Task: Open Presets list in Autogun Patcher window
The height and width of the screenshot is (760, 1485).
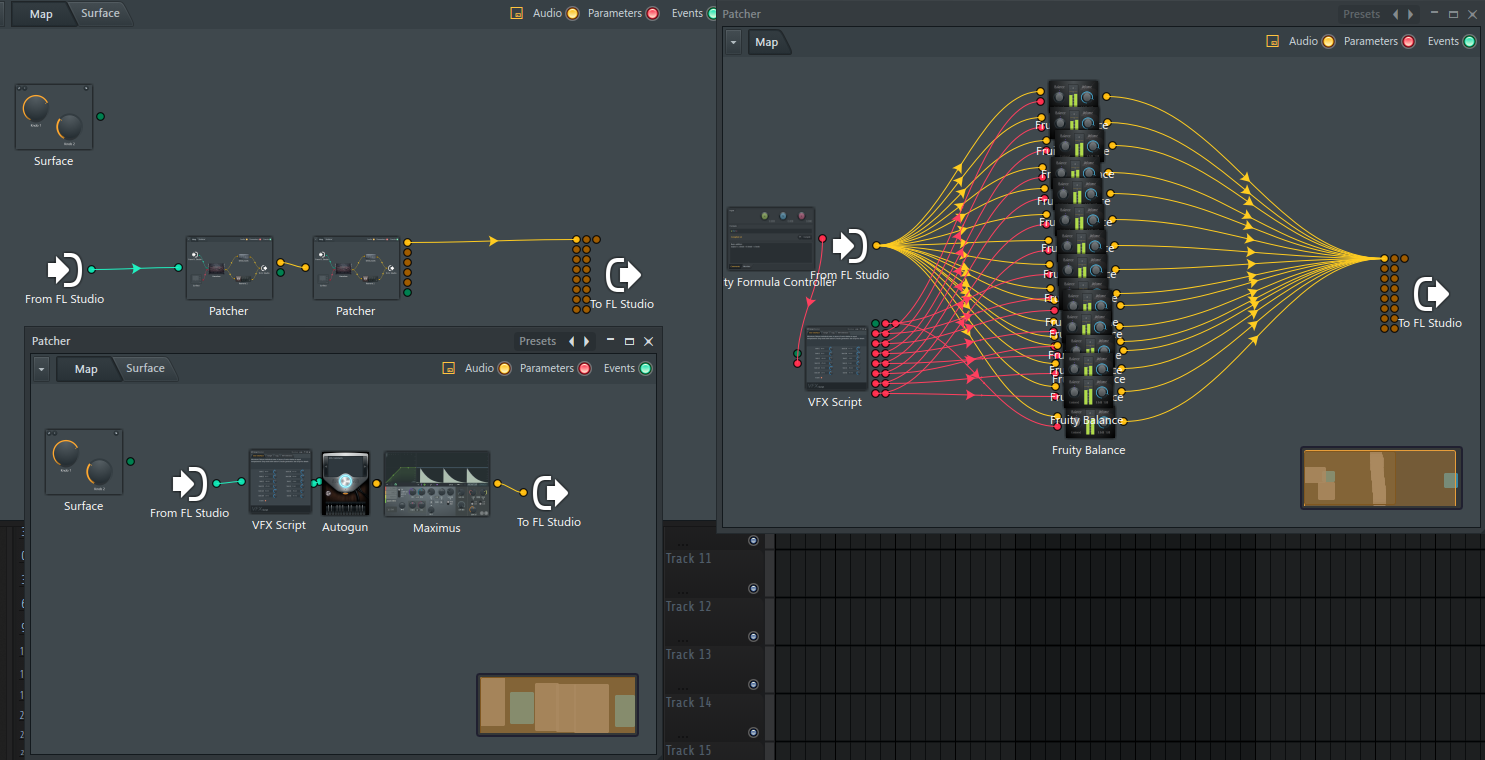Action: click(538, 342)
